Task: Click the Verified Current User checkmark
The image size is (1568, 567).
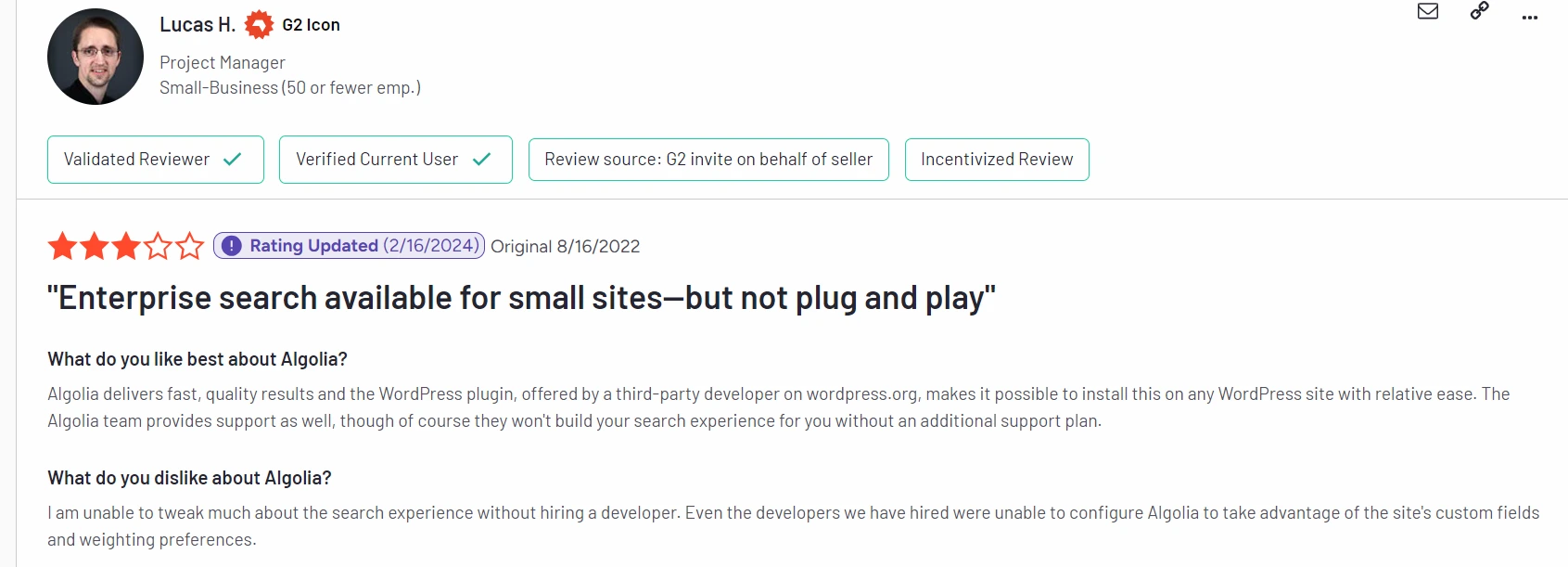Action: coord(481,160)
